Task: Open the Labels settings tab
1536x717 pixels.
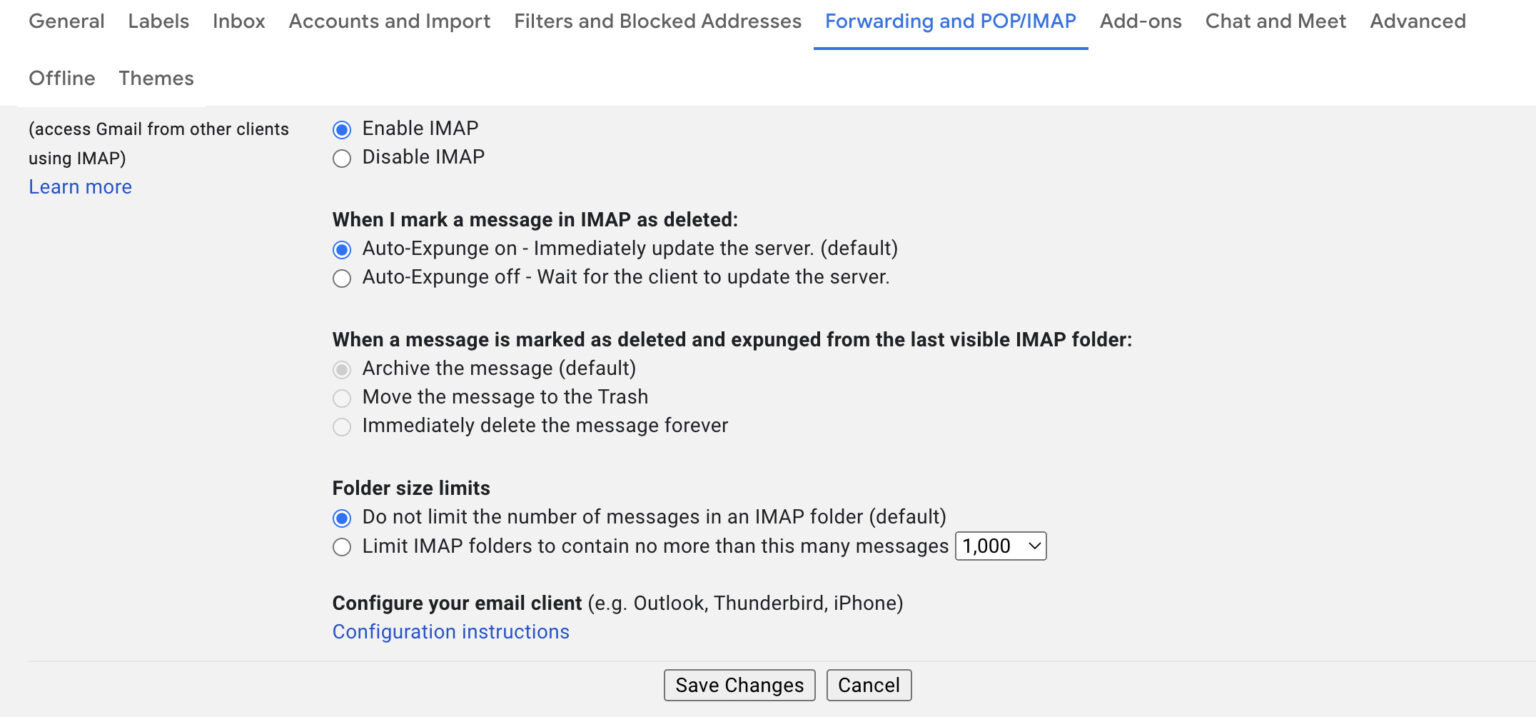Action: point(158,21)
